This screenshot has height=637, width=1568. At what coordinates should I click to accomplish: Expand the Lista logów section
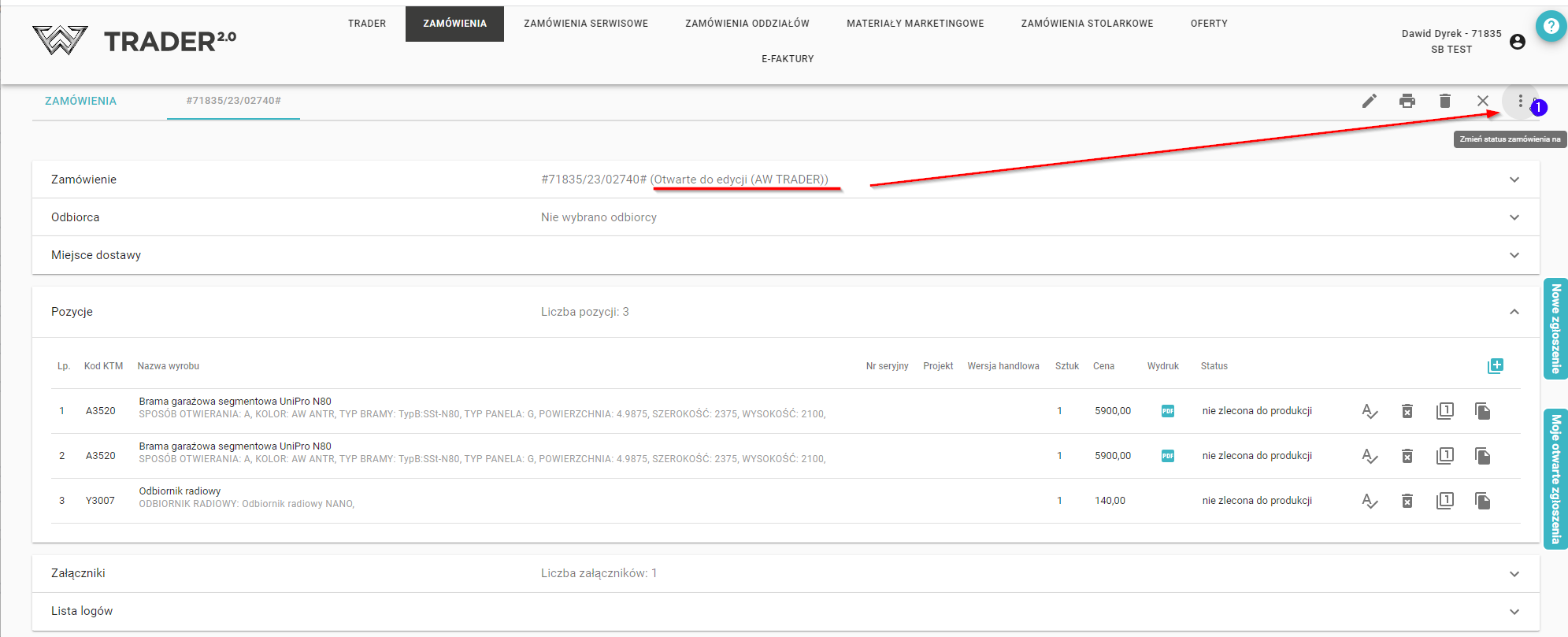1514,612
